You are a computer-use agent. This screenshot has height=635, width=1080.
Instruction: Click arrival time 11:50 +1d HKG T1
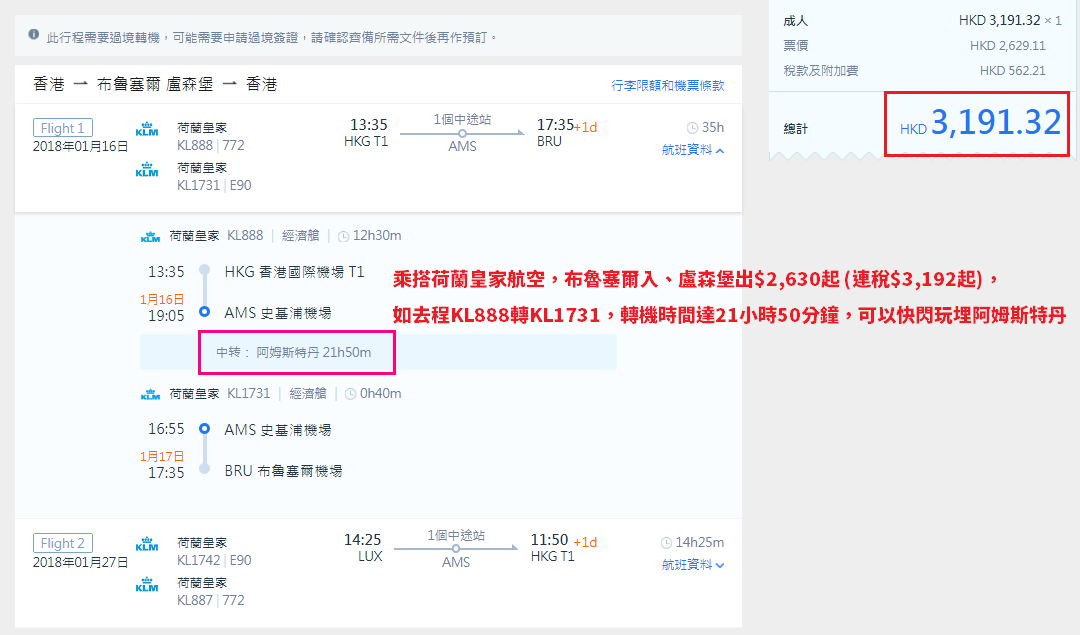point(563,548)
